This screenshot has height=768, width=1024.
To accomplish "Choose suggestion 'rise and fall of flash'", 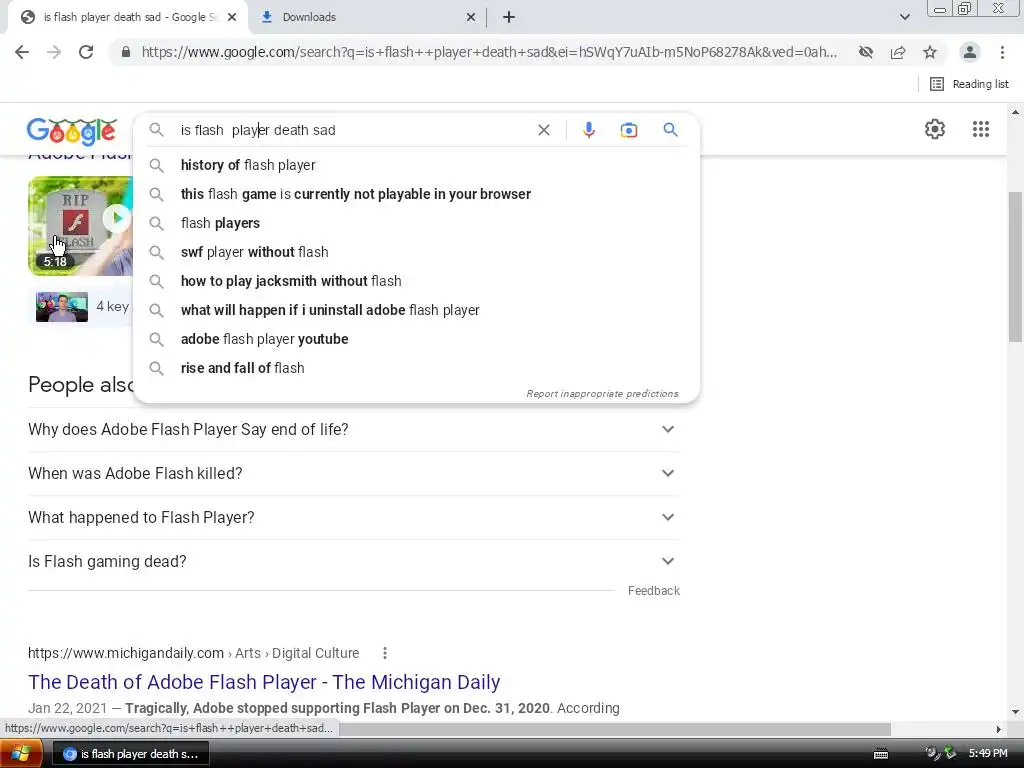I will 416,368.
